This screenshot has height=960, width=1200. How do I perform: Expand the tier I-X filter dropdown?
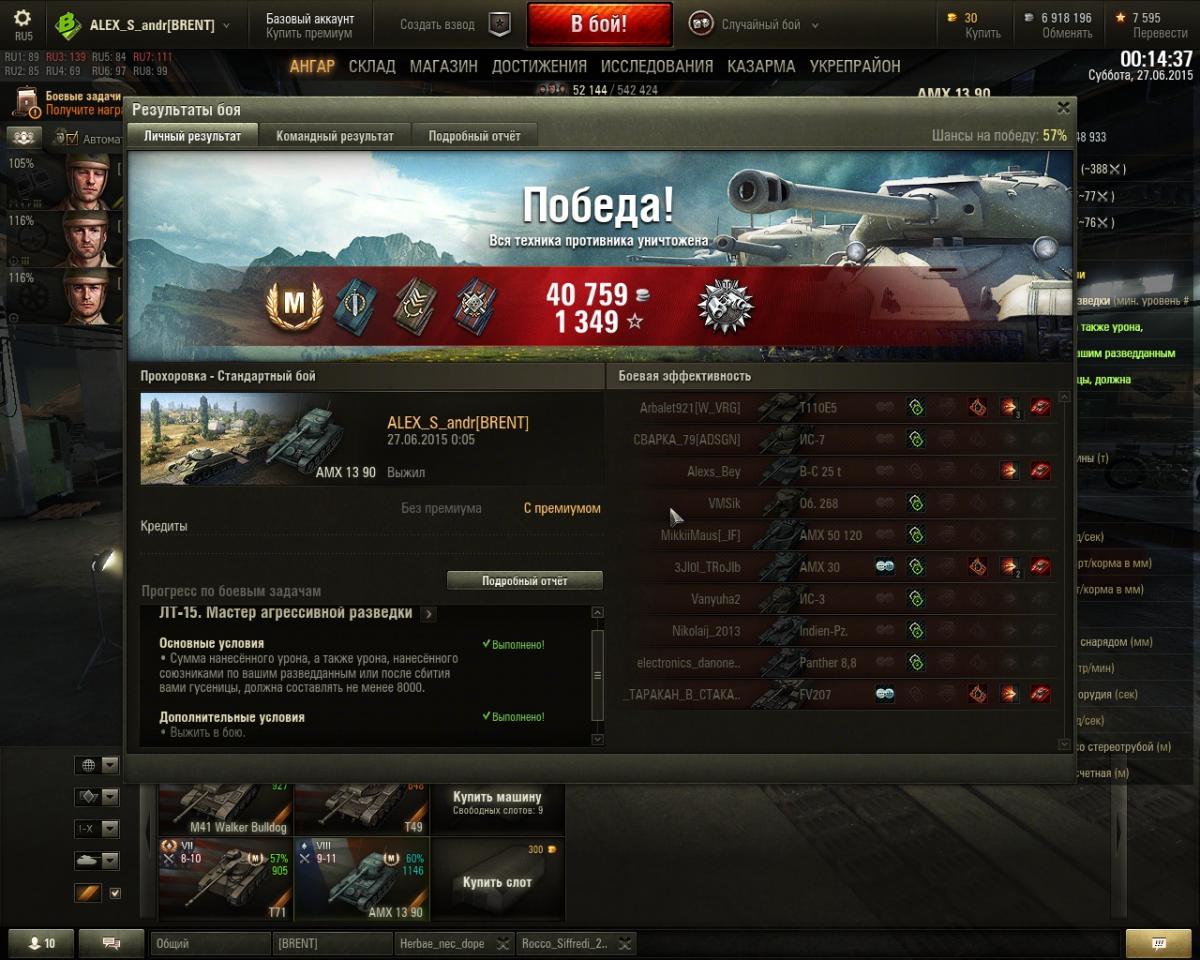coord(97,829)
